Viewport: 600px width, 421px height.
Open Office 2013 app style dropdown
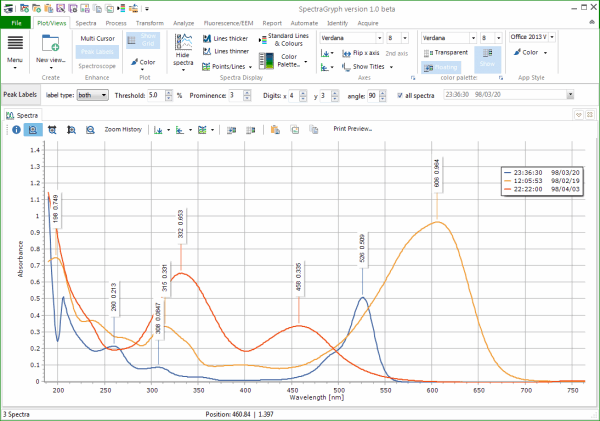click(552, 37)
